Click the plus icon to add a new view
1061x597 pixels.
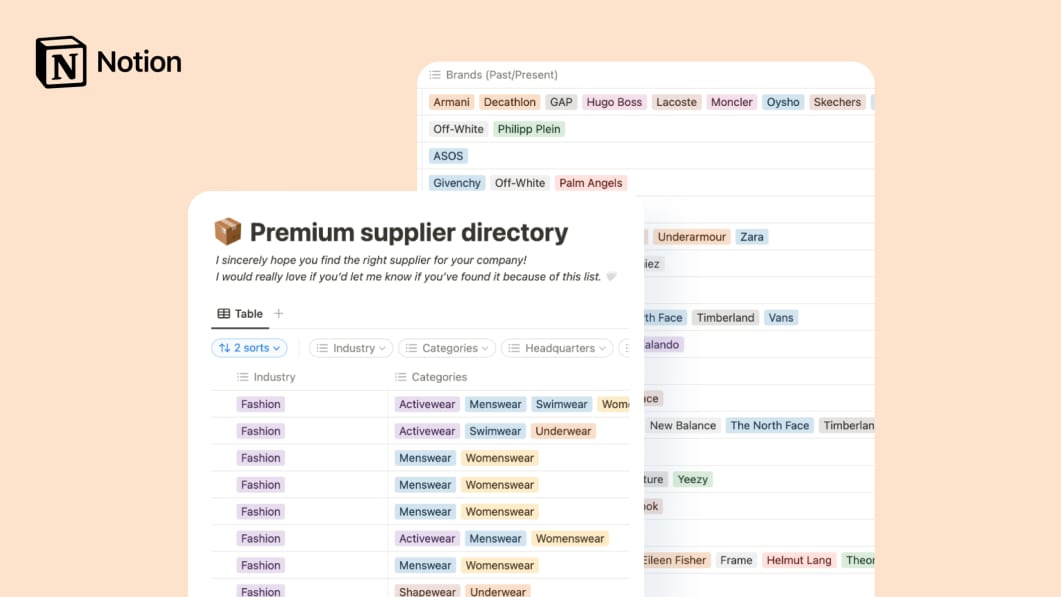[278, 312]
